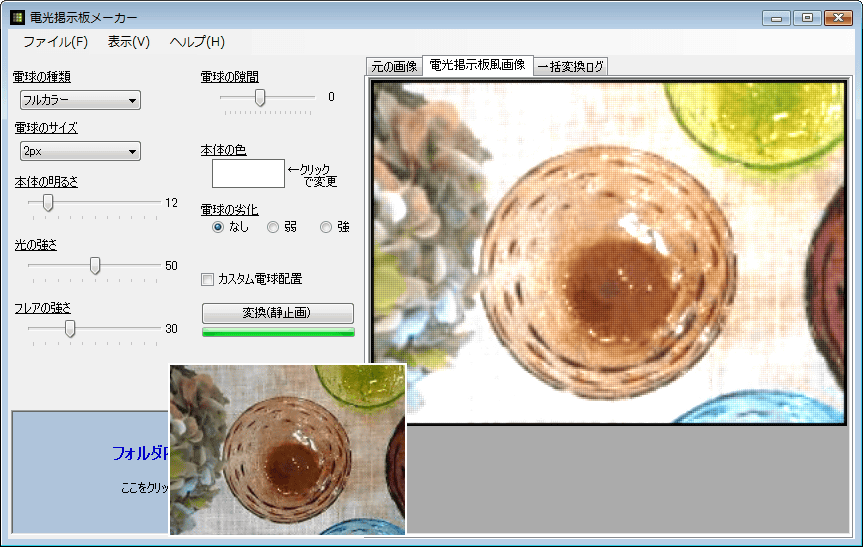Click the 電球の種類 label

[x=42, y=77]
